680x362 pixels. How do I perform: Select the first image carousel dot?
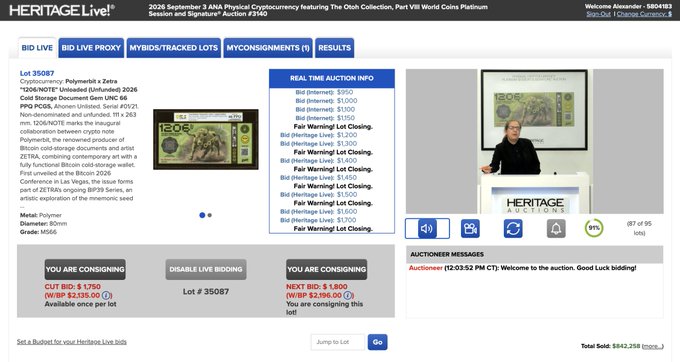[x=202, y=215]
